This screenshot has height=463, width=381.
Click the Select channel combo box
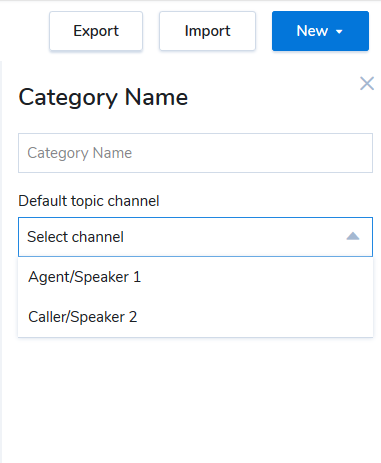point(195,237)
